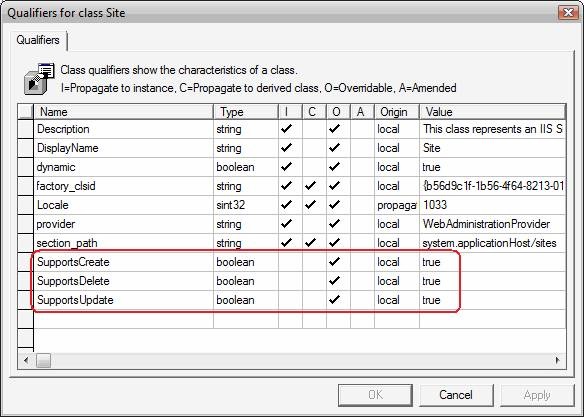Select the DisplayName qualifier name cell

click(x=123, y=148)
